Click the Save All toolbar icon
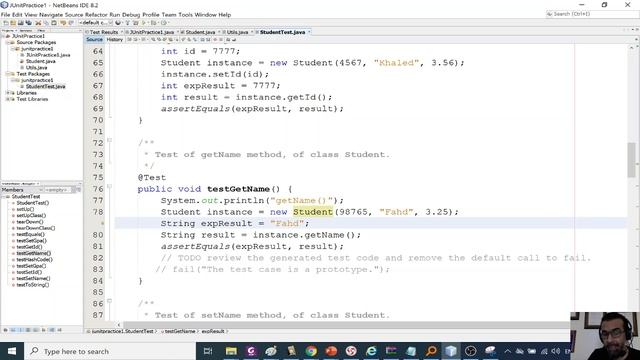 (29, 23)
